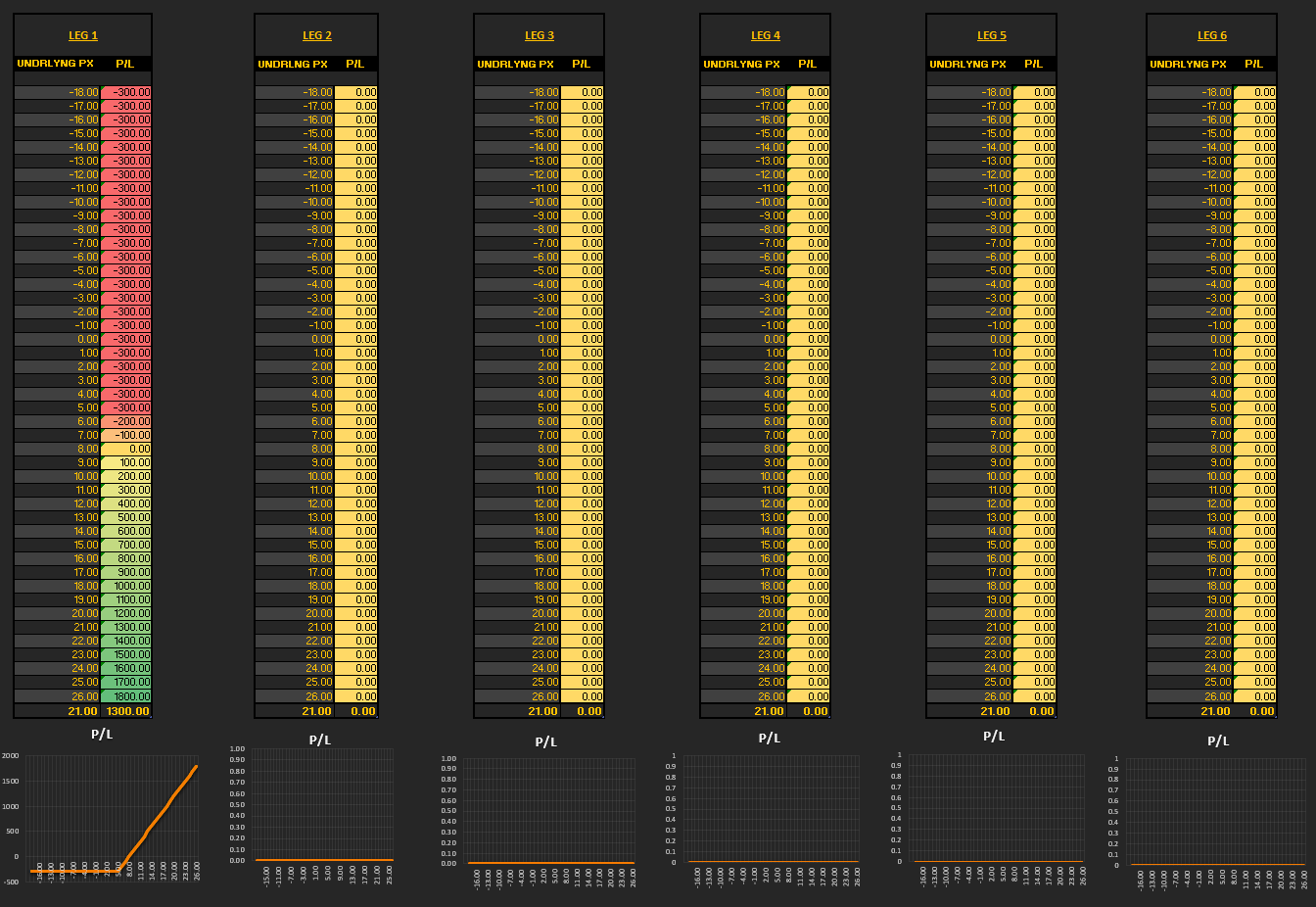Select the -200.00 P/L cell in LEG 1

(126, 421)
